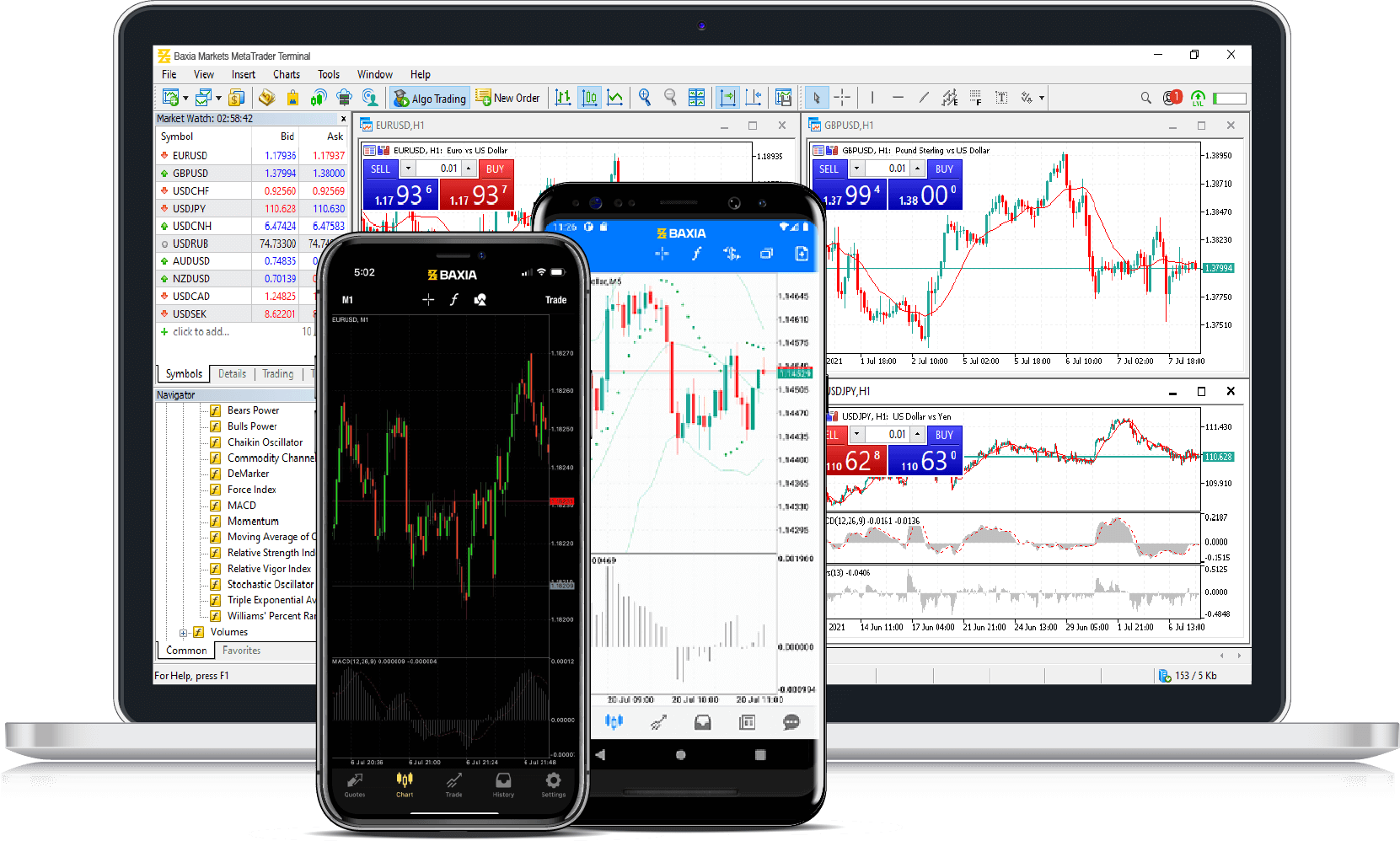The image size is (1400, 841).
Task: Switch to Details tab in Market Watch
Action: pos(233,373)
